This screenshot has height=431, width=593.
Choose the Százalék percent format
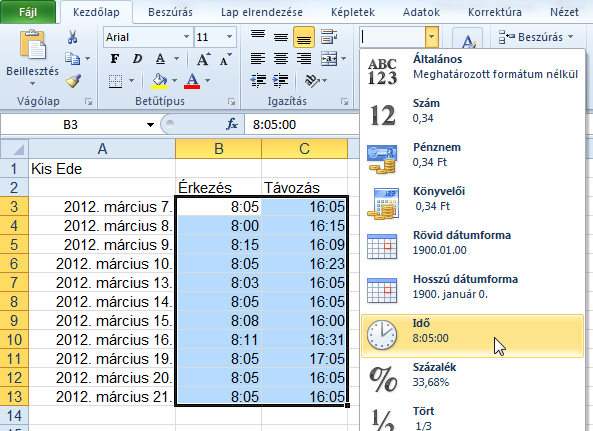[472, 378]
